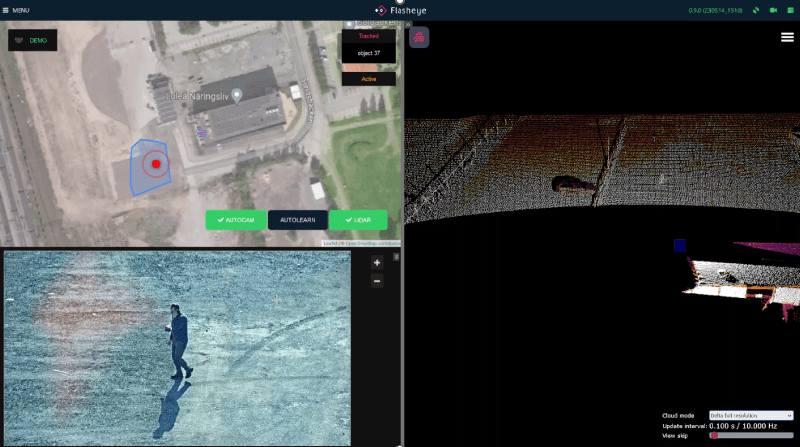Screen dimensions: 800x447
Task: Click the red tracked object marker on map
Action: (x=156, y=163)
